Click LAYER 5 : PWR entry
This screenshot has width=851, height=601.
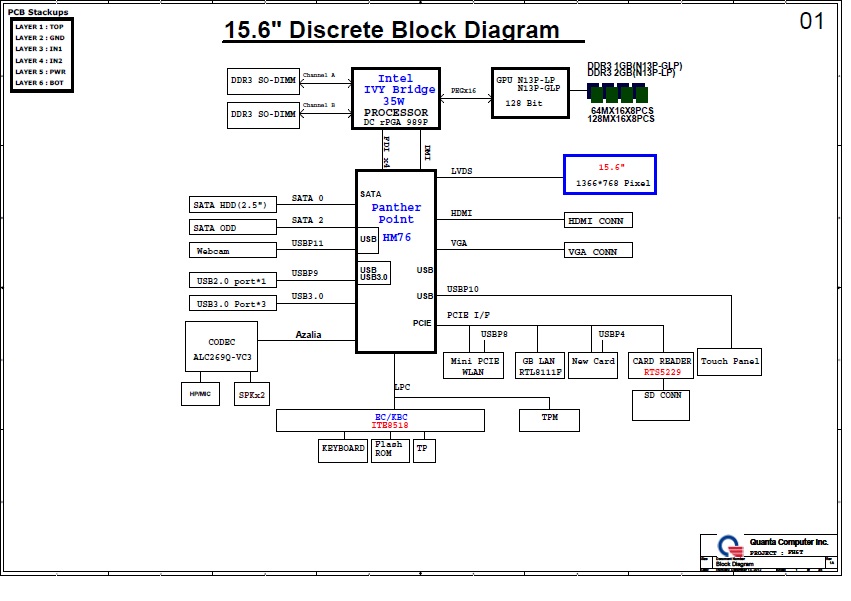(x=41, y=72)
